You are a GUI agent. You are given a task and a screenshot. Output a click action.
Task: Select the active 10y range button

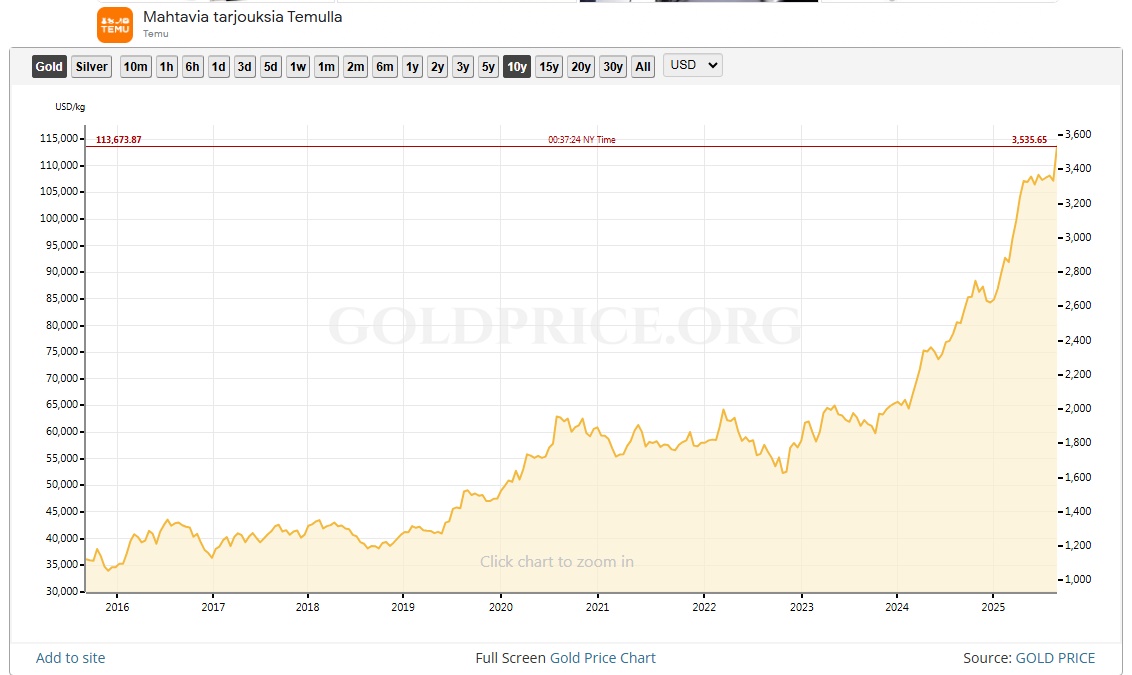[517, 66]
